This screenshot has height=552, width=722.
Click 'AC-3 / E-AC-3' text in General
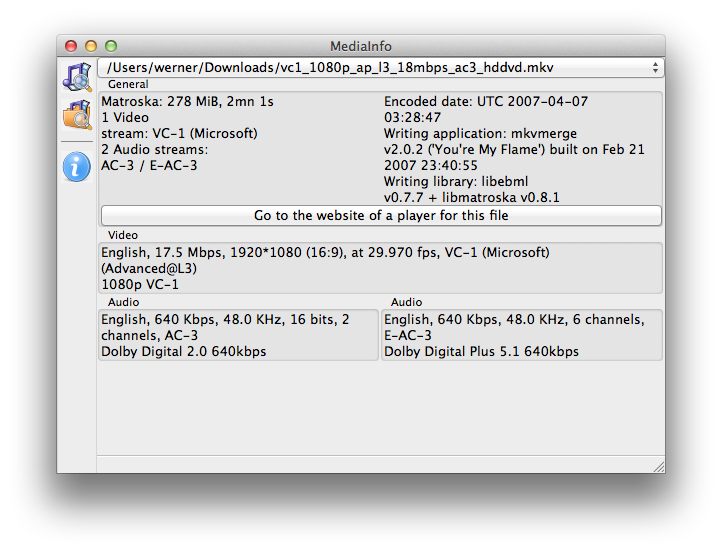pos(149,165)
